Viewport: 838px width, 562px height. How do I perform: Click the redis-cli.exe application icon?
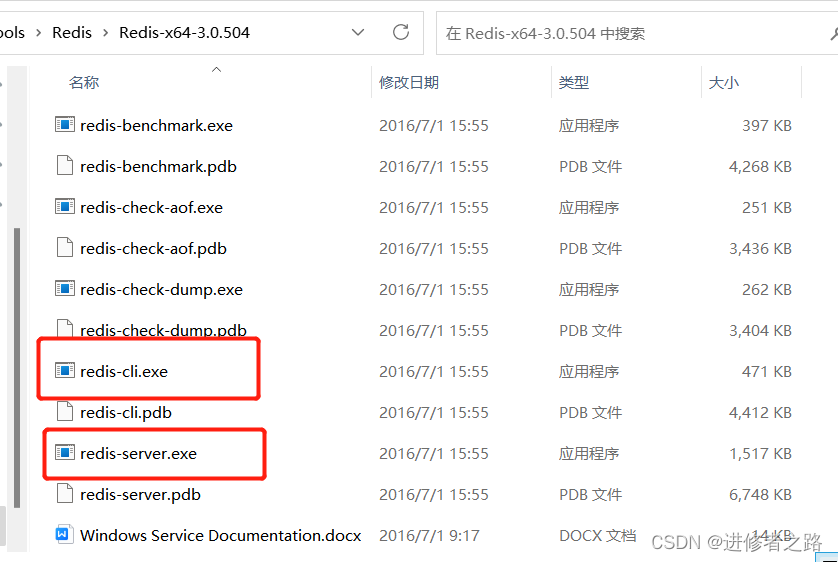[x=65, y=371]
